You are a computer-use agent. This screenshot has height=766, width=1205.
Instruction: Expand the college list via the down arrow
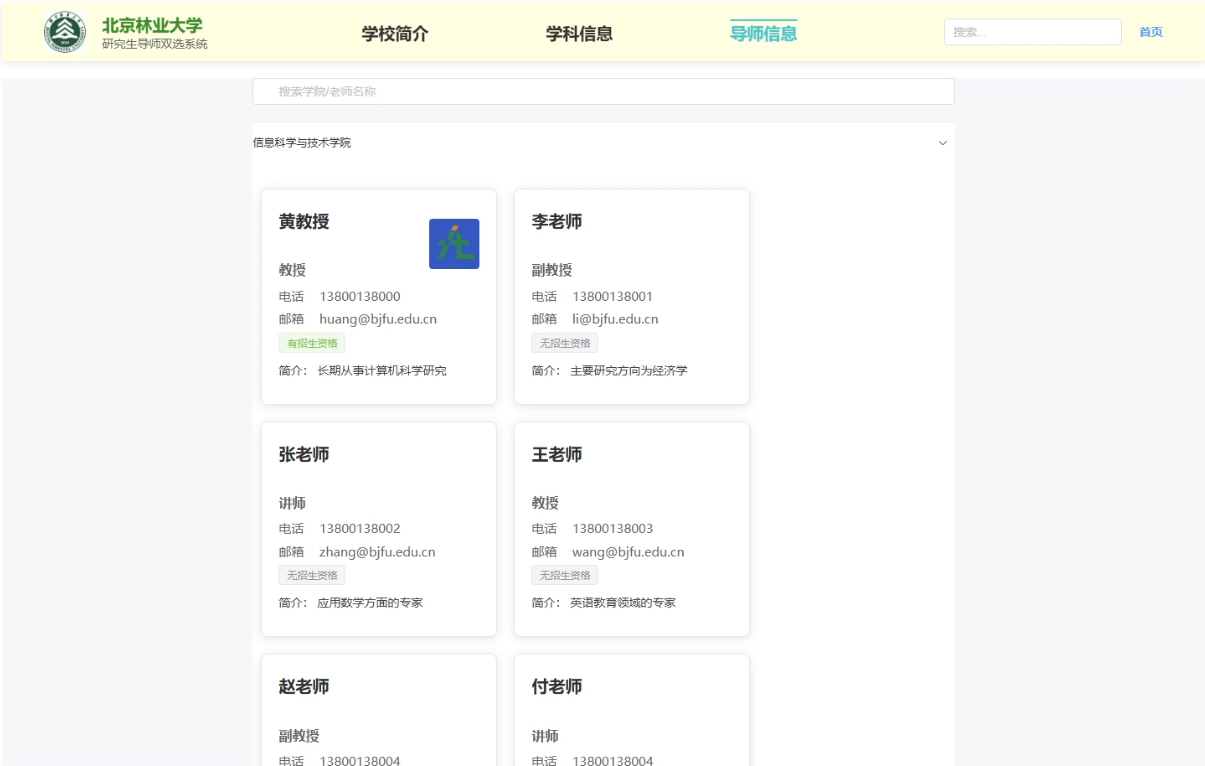click(x=941, y=143)
